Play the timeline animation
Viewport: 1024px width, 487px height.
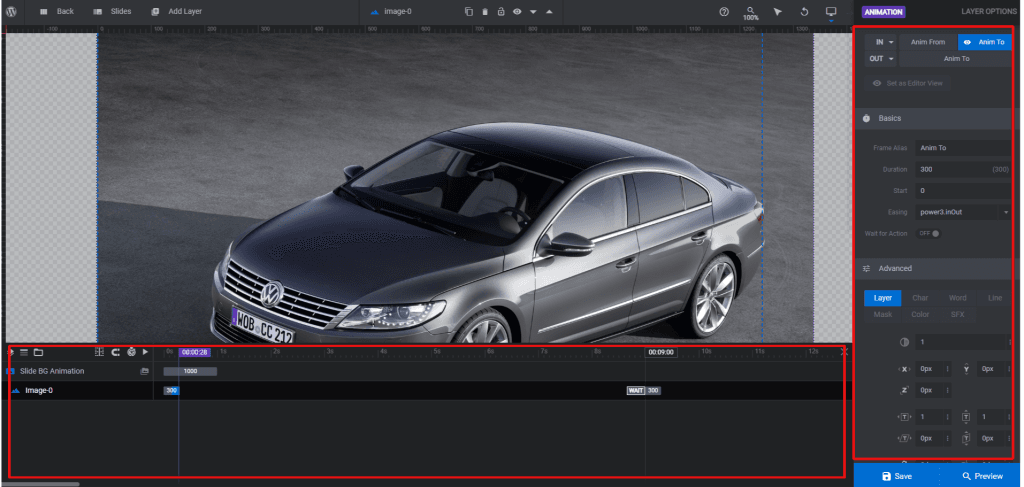(x=146, y=352)
